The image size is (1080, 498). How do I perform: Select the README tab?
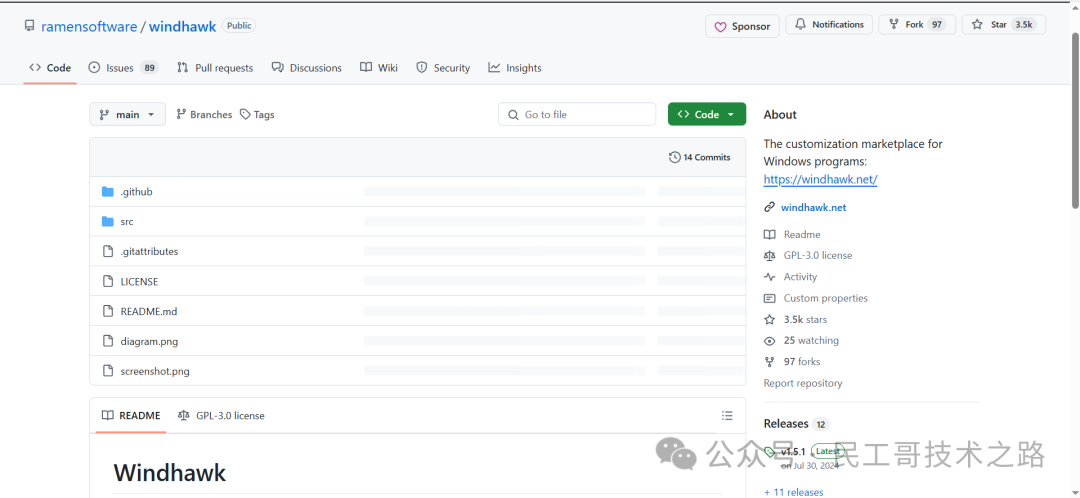tap(131, 415)
